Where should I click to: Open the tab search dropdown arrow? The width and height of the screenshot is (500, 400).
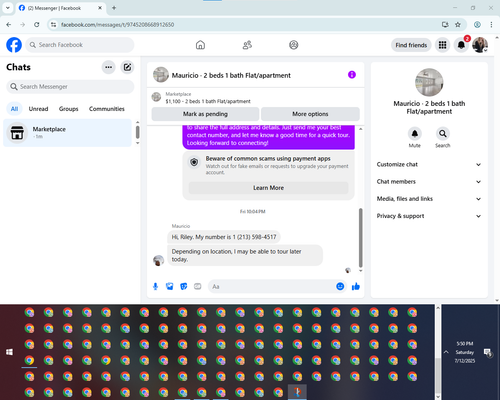[8, 8]
